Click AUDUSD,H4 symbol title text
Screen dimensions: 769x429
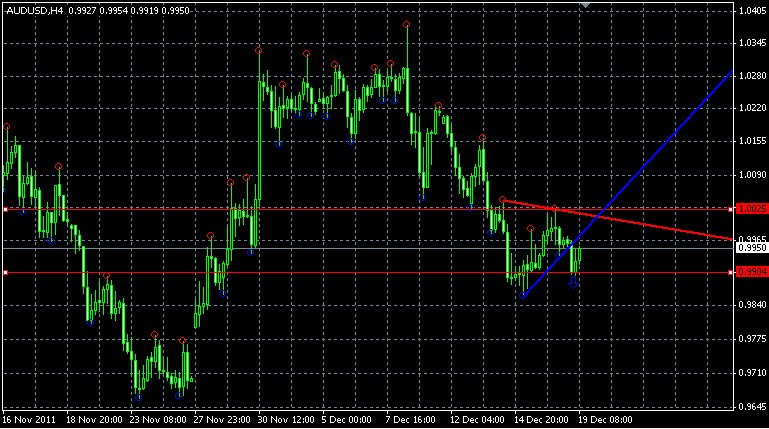click(35, 10)
